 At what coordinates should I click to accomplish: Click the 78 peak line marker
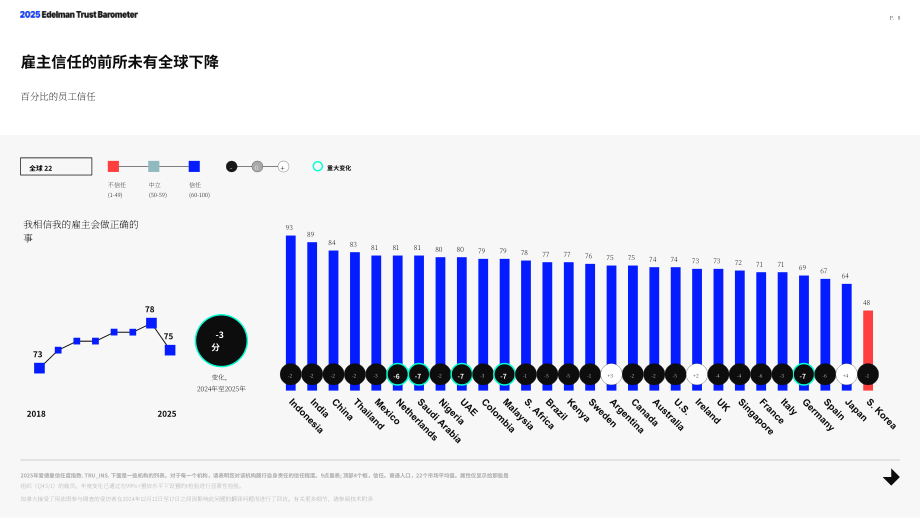151,323
